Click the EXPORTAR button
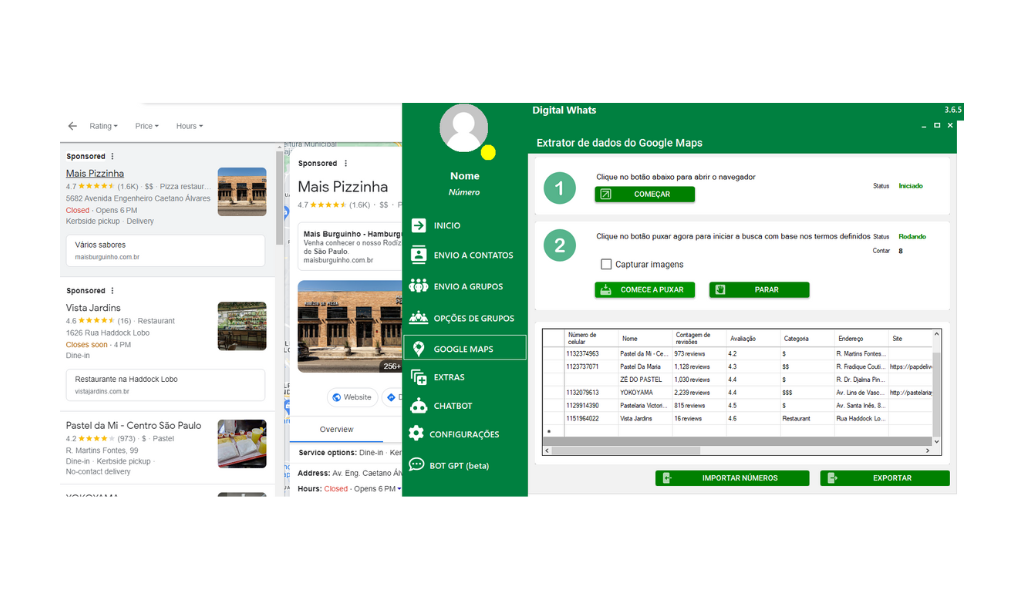The height and width of the screenshot is (600, 1024). [x=885, y=478]
